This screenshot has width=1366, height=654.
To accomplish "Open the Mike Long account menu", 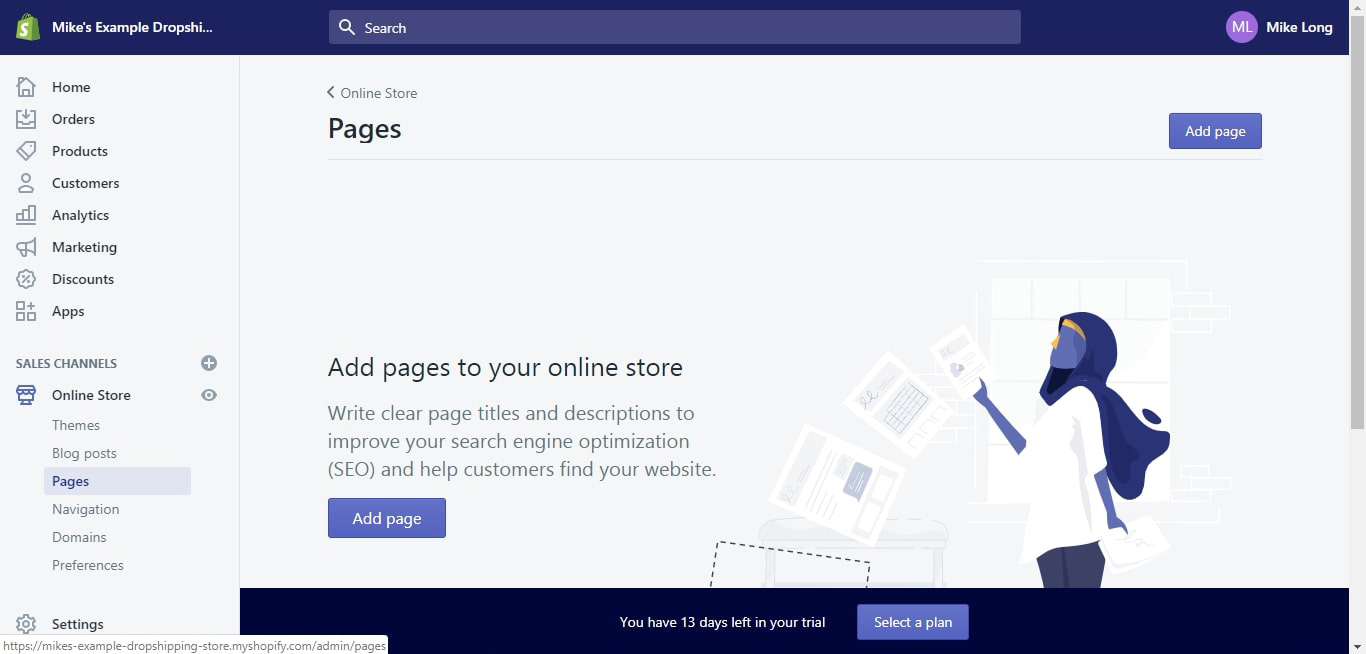I will click(x=1280, y=27).
